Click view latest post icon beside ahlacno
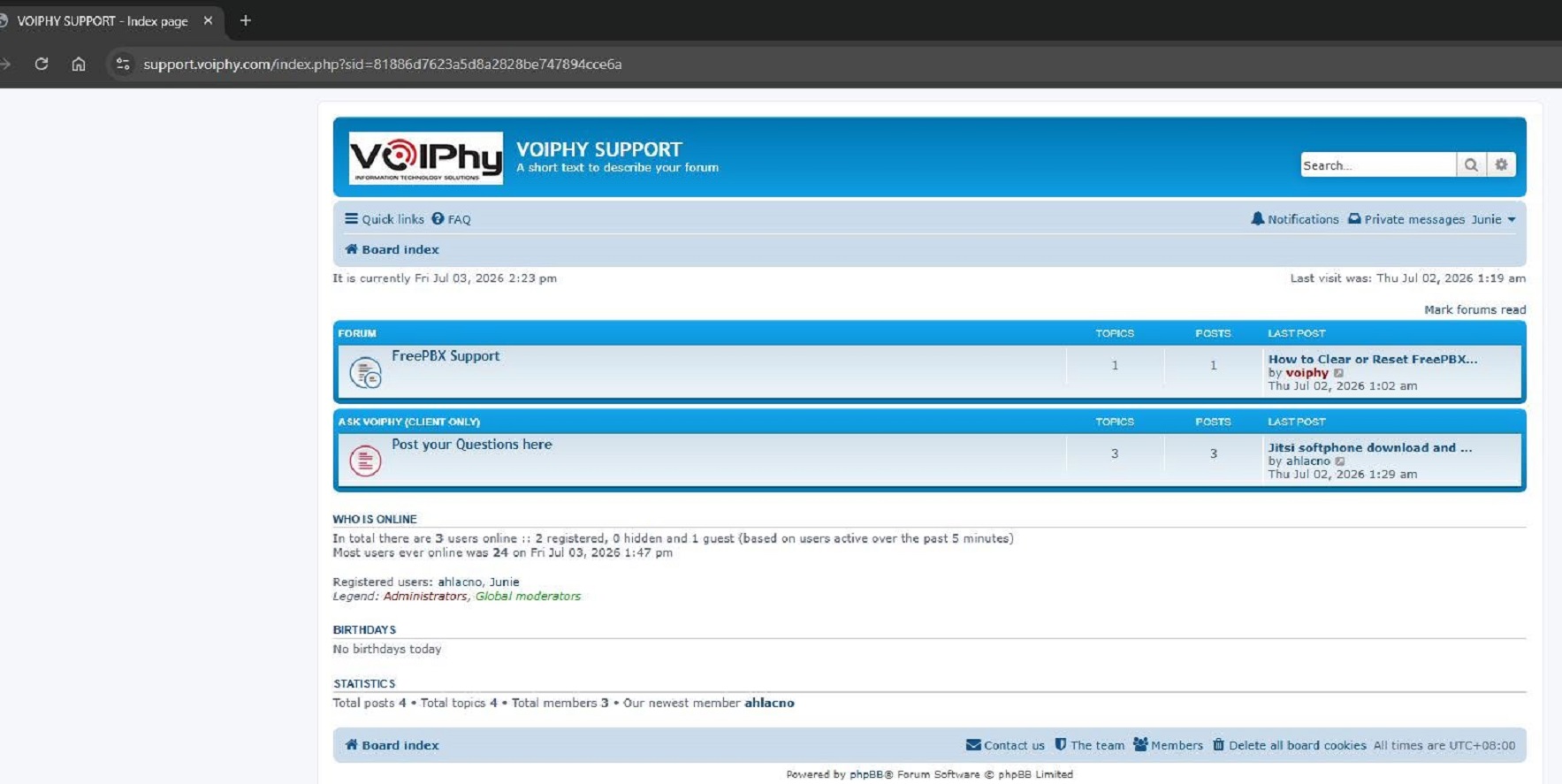The image size is (1562, 784). pyautogui.click(x=1340, y=461)
